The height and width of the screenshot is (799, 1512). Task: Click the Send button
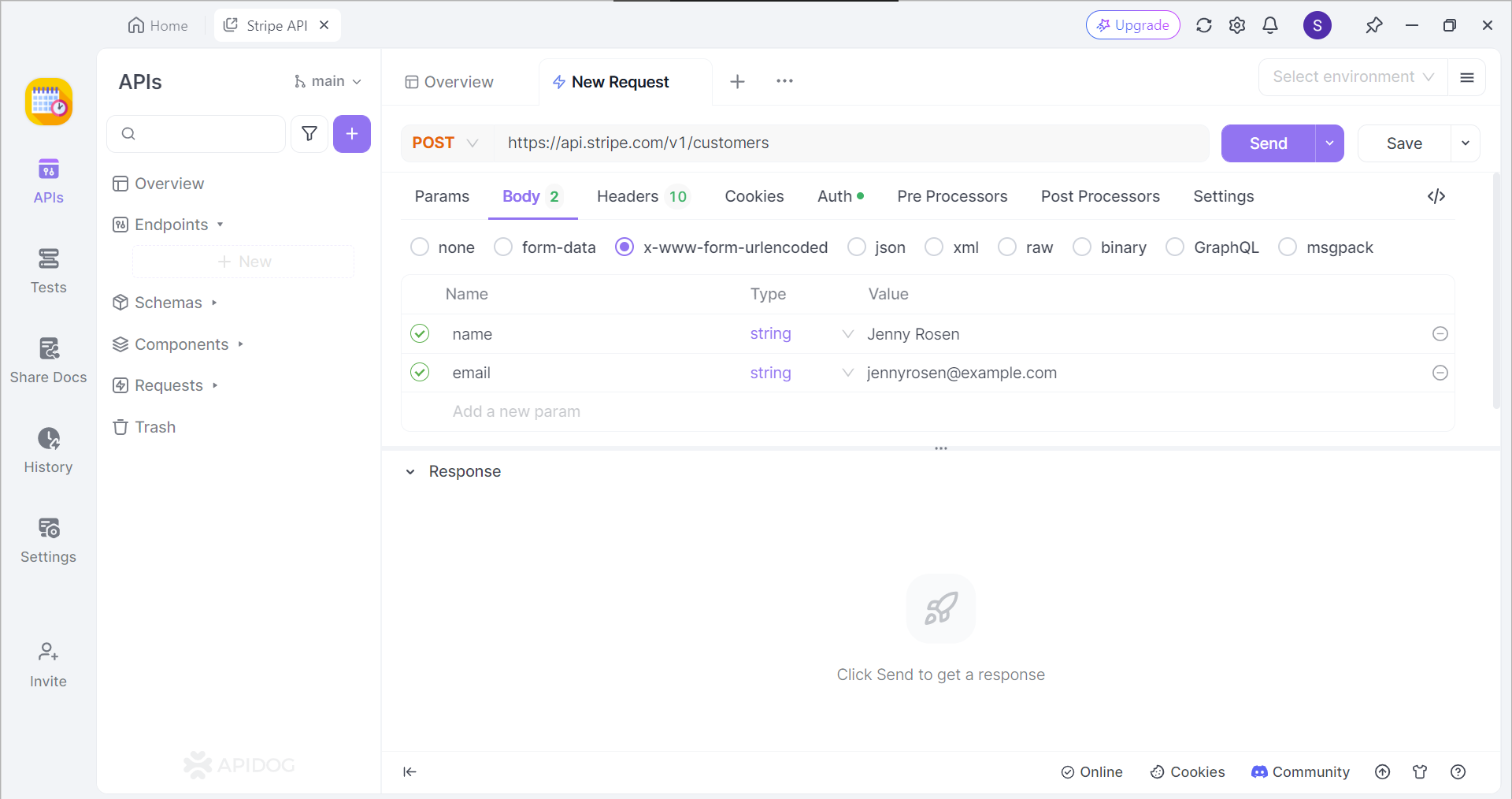point(1268,143)
